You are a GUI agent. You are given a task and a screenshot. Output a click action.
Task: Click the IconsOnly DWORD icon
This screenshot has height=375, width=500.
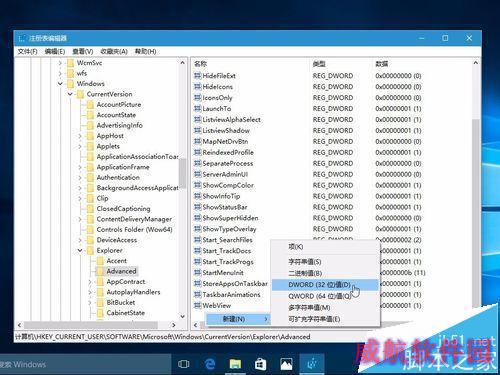point(198,98)
